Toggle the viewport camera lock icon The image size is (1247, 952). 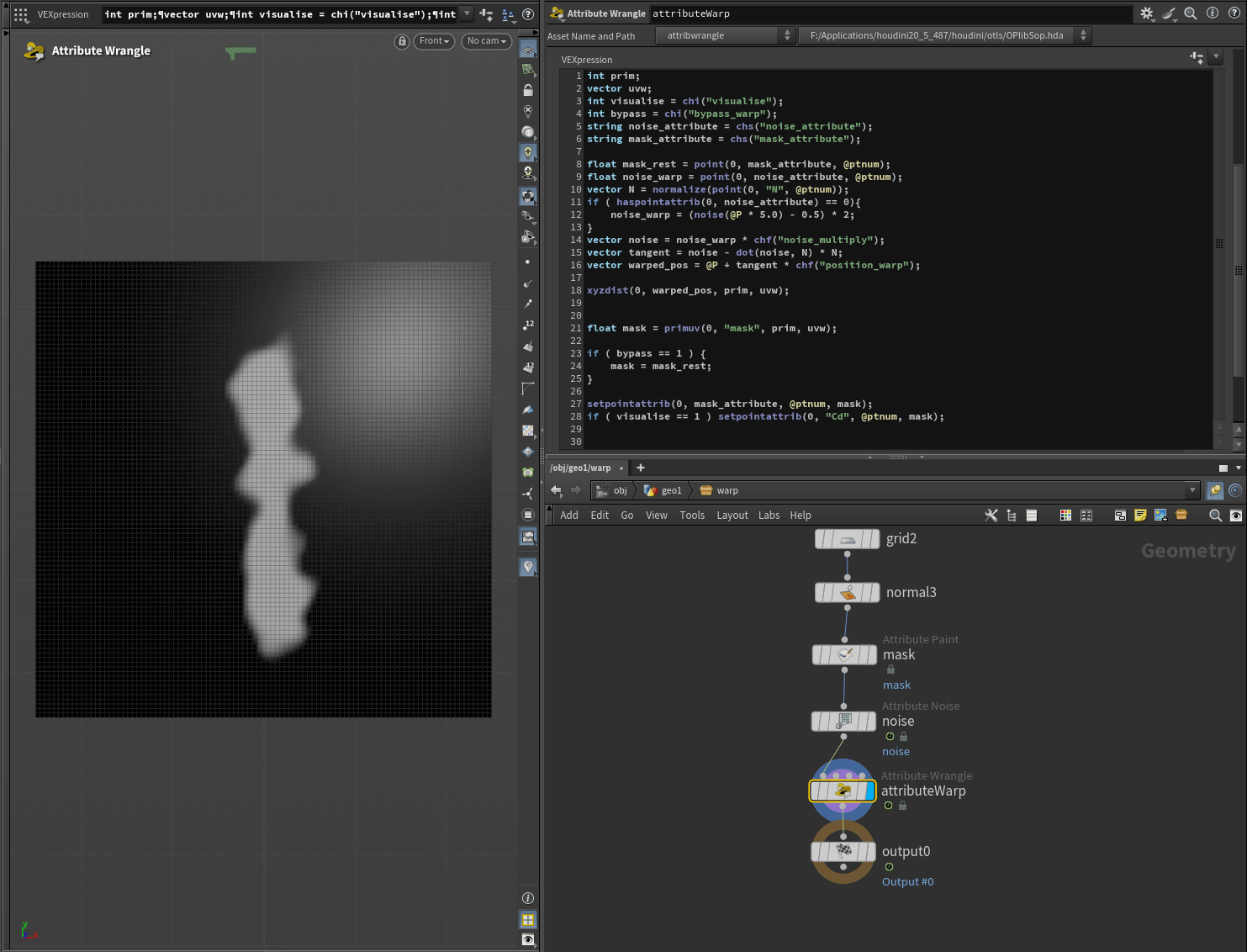coord(402,41)
